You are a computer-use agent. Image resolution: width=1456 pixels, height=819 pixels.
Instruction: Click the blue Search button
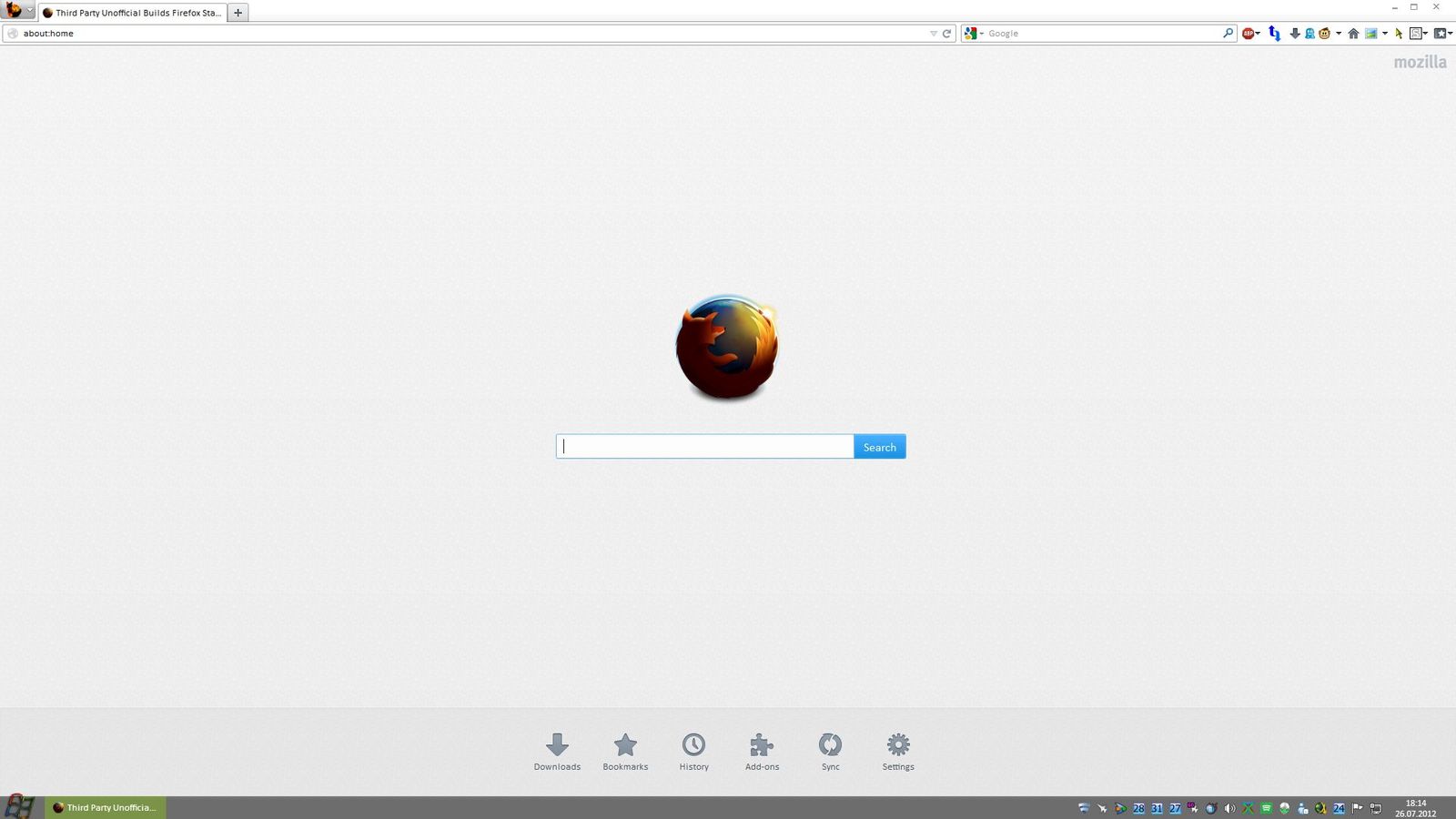880,447
